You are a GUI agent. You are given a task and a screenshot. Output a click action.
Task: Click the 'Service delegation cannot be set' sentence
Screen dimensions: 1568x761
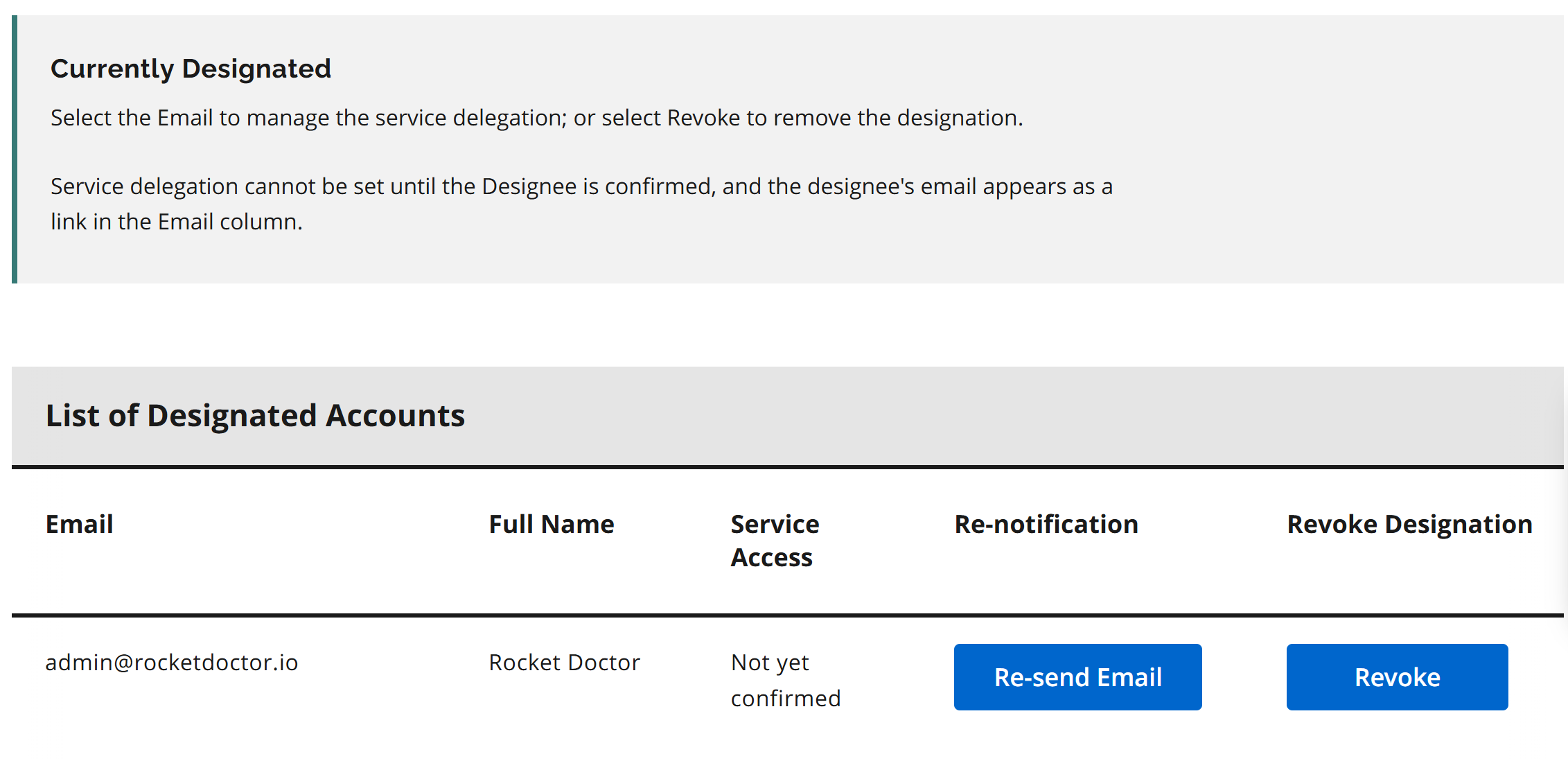pos(581,186)
